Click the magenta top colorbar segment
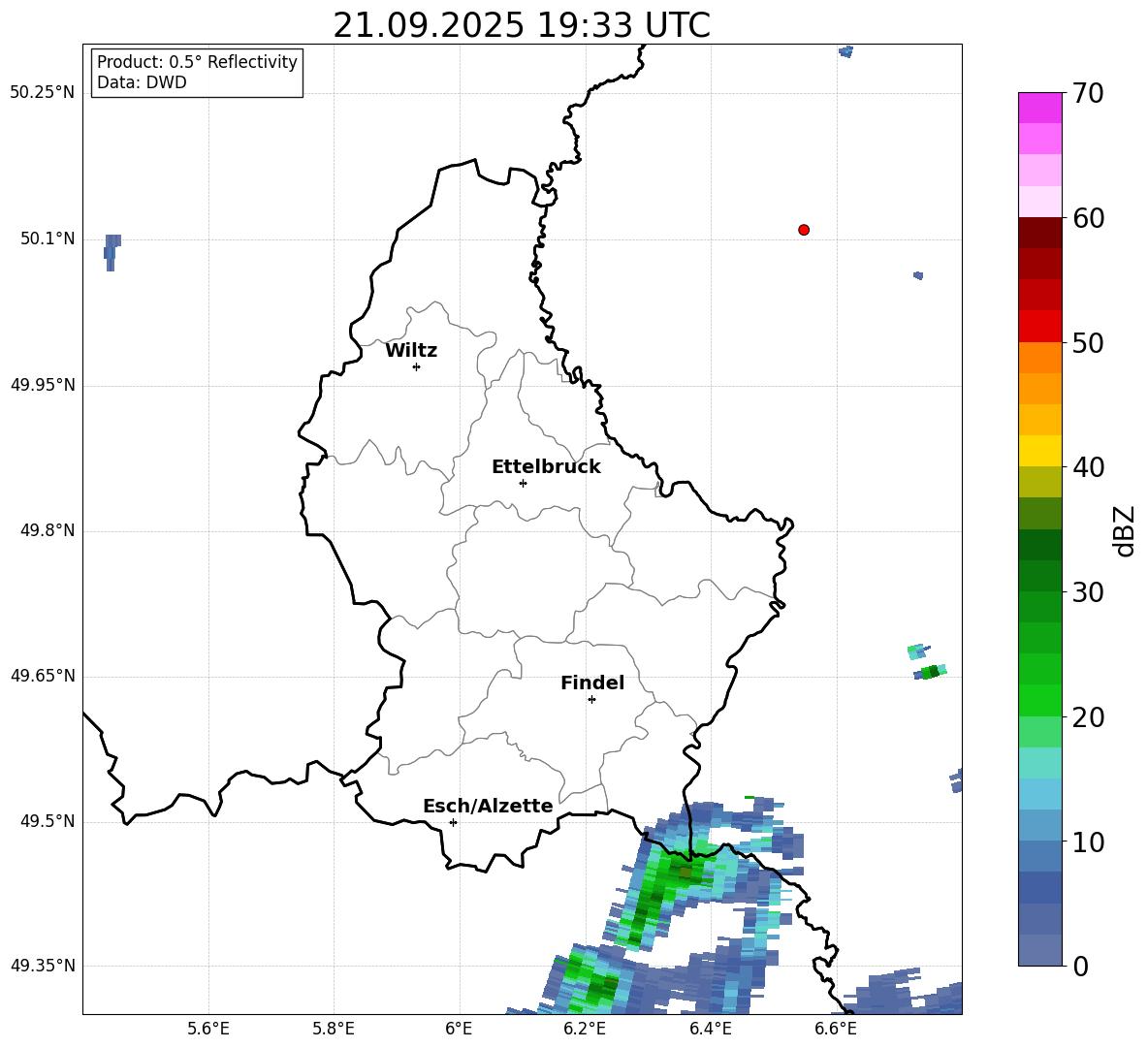Viewport: 1148px width, 1048px height. pyautogui.click(x=1039, y=108)
